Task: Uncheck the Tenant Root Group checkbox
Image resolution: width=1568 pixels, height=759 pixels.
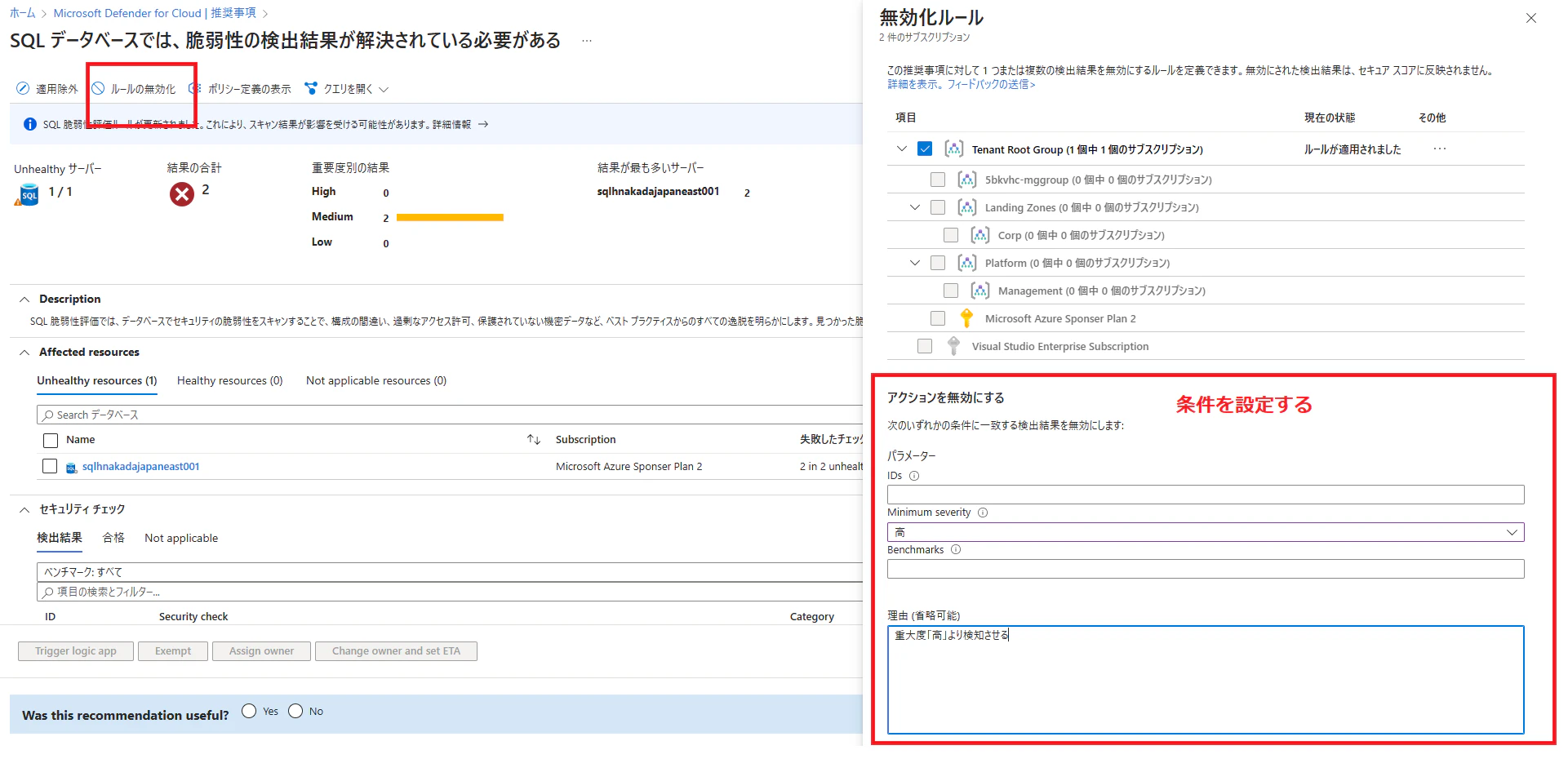Action: (925, 149)
